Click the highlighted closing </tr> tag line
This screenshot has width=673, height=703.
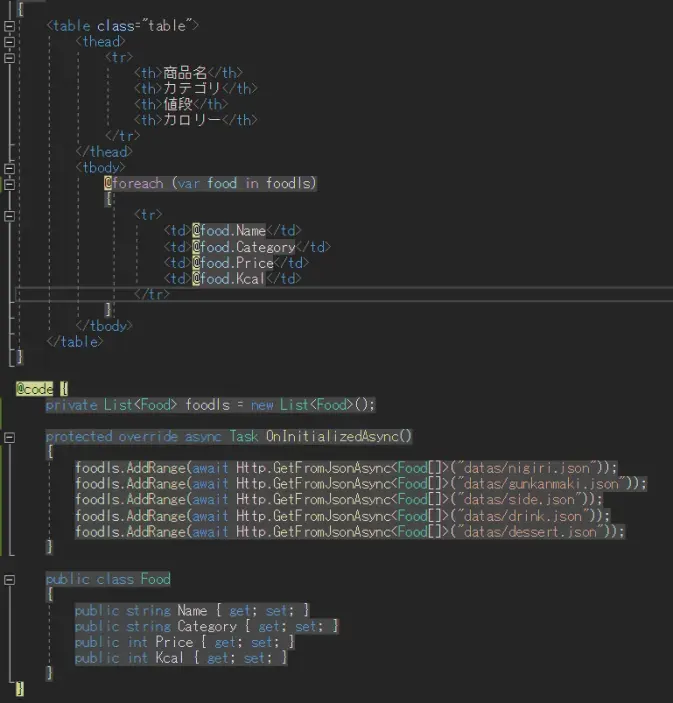[152, 294]
